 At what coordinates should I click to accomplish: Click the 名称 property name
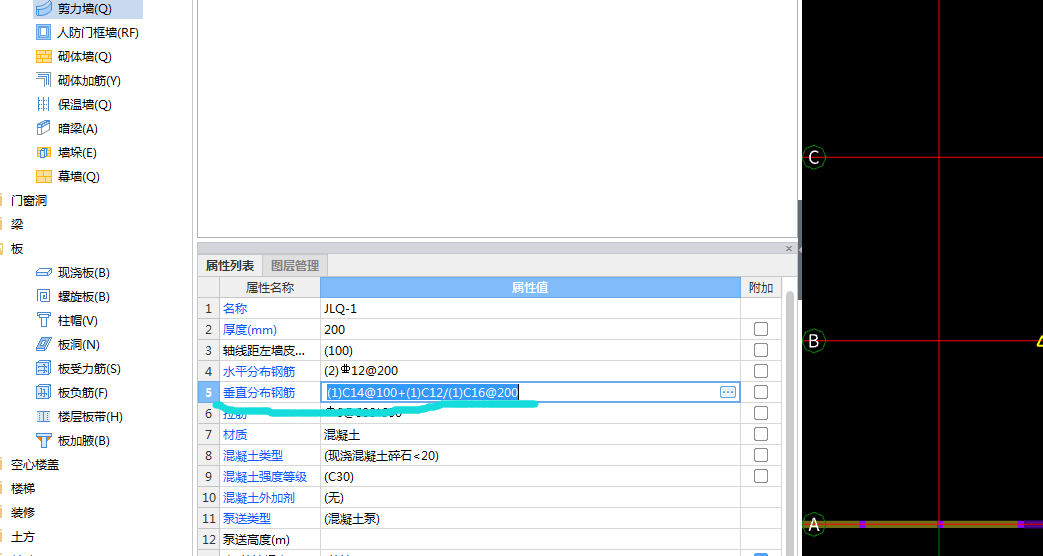coord(235,309)
